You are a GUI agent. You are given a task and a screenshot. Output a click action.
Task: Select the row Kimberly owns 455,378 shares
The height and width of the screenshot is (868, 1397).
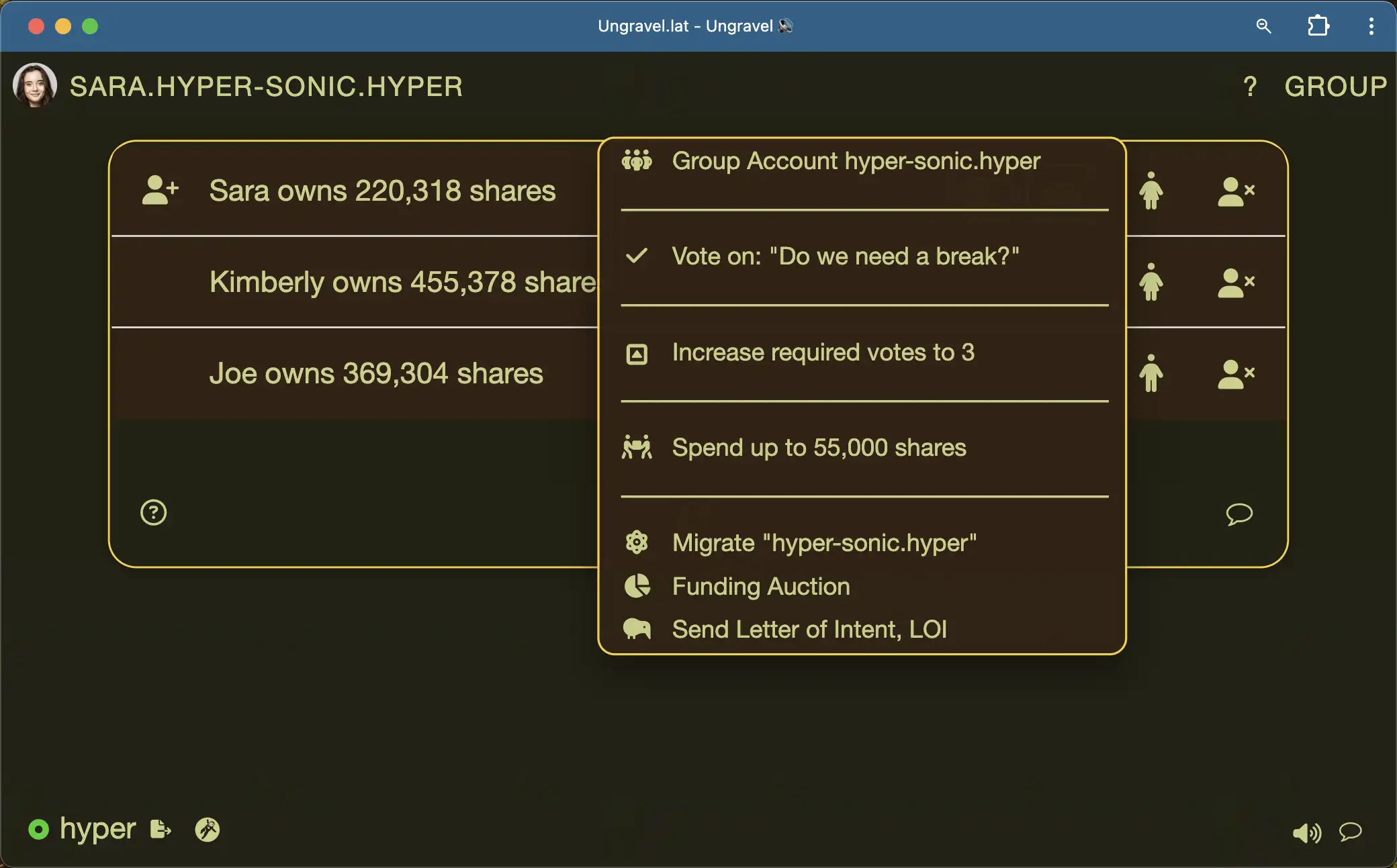403,282
